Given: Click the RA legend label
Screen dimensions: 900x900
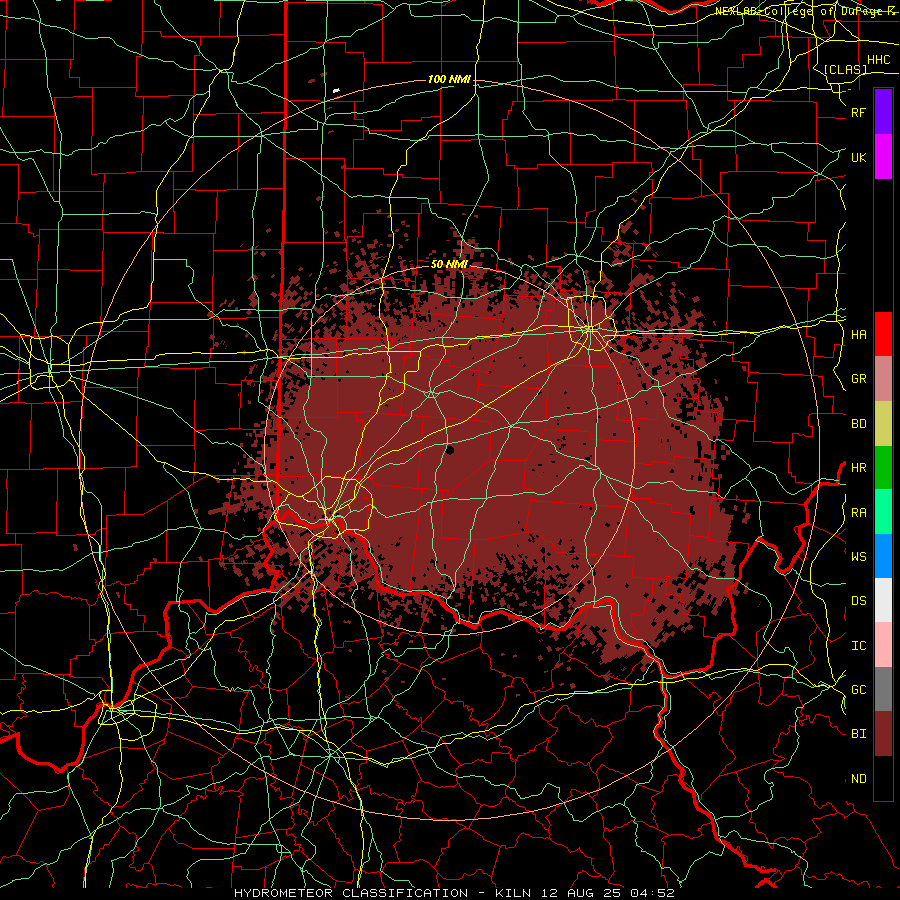Looking at the screenshot, I should point(859,513).
